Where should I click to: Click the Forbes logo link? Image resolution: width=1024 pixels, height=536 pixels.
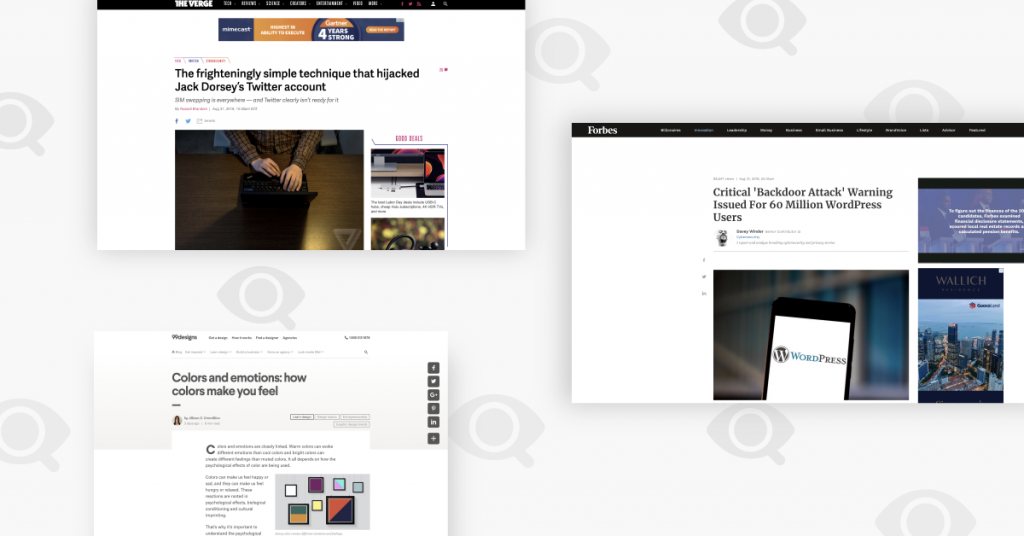tap(602, 130)
